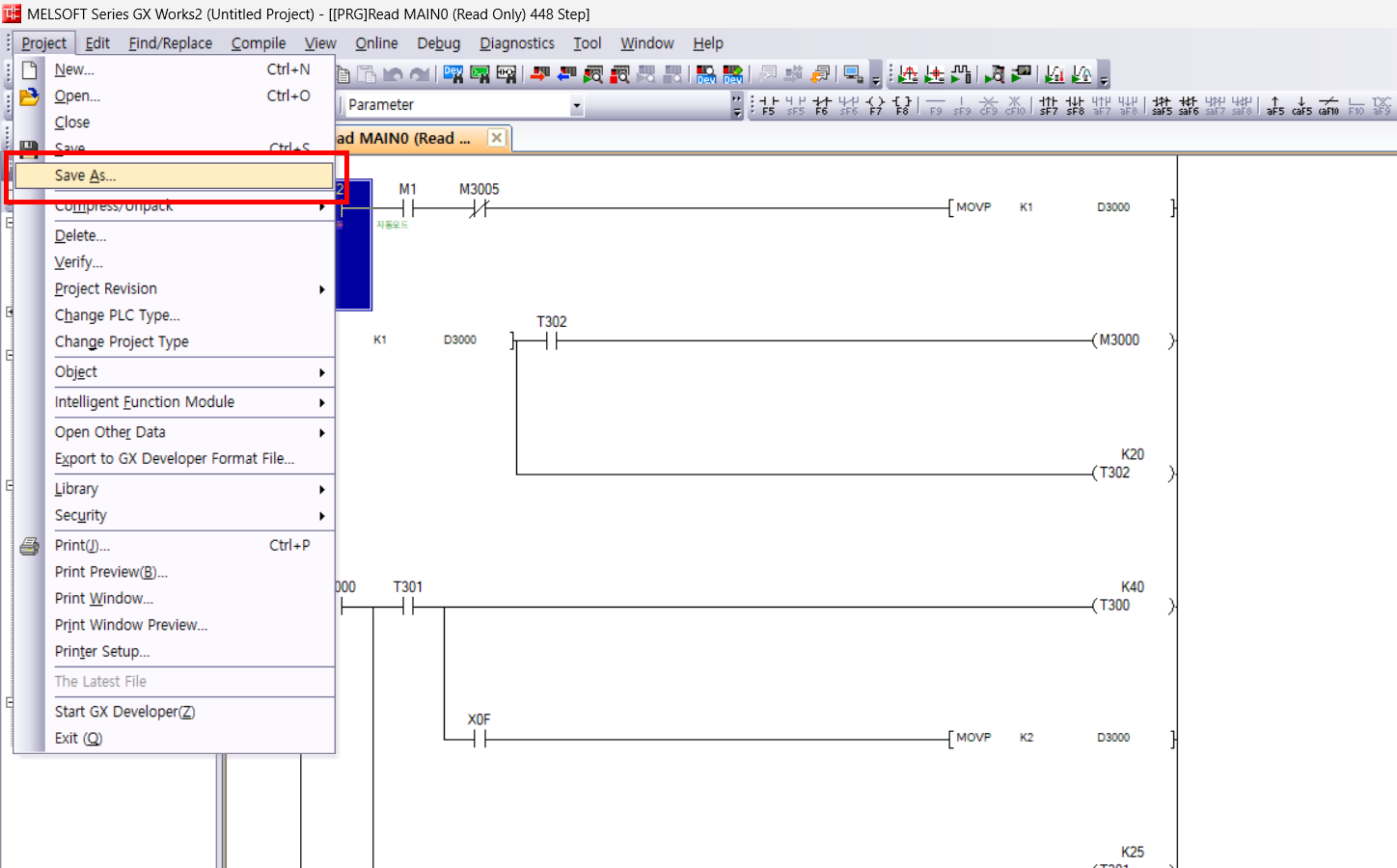Select the M3005 contact in the ladder
1397x868 pixels.
click(479, 207)
